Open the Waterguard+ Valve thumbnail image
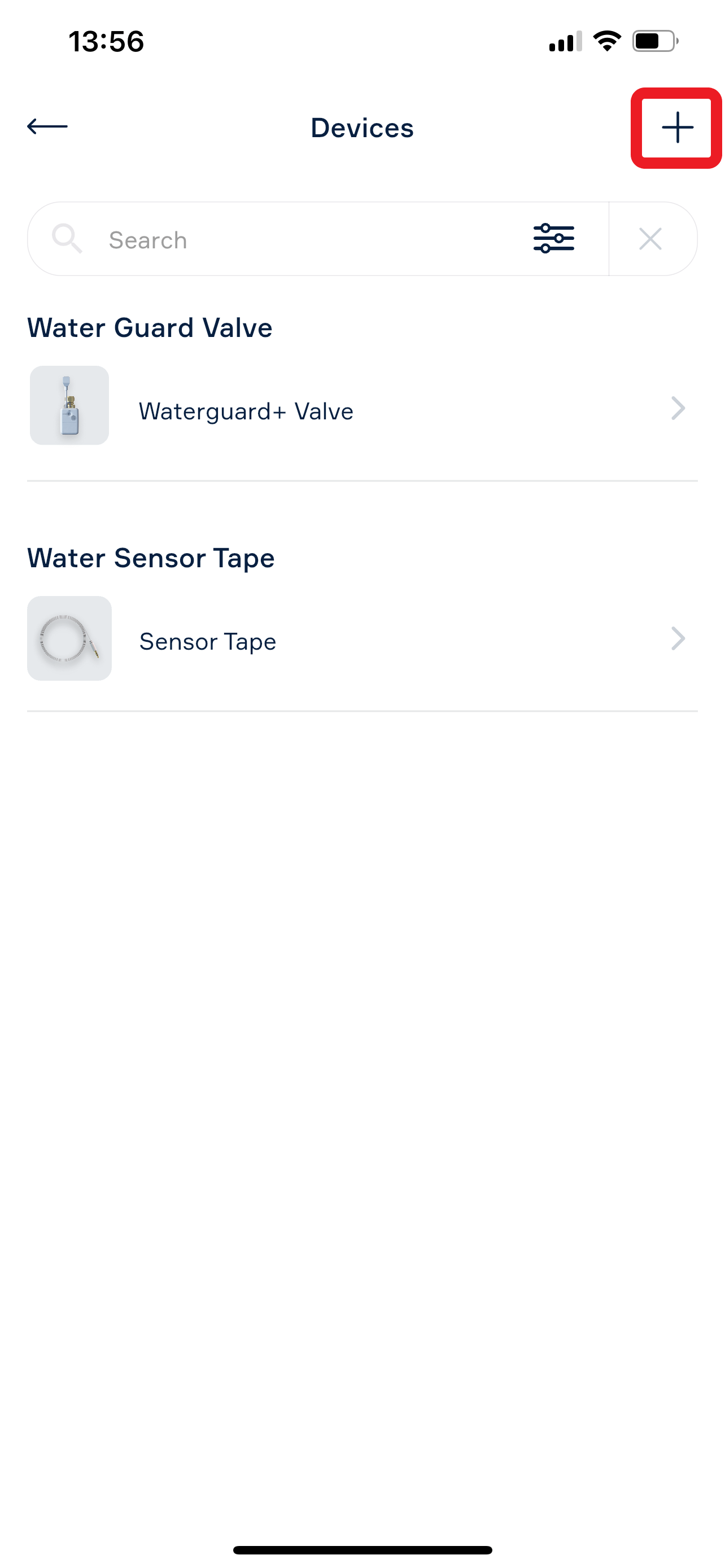Image resolution: width=725 pixels, height=1568 pixels. pos(69,405)
